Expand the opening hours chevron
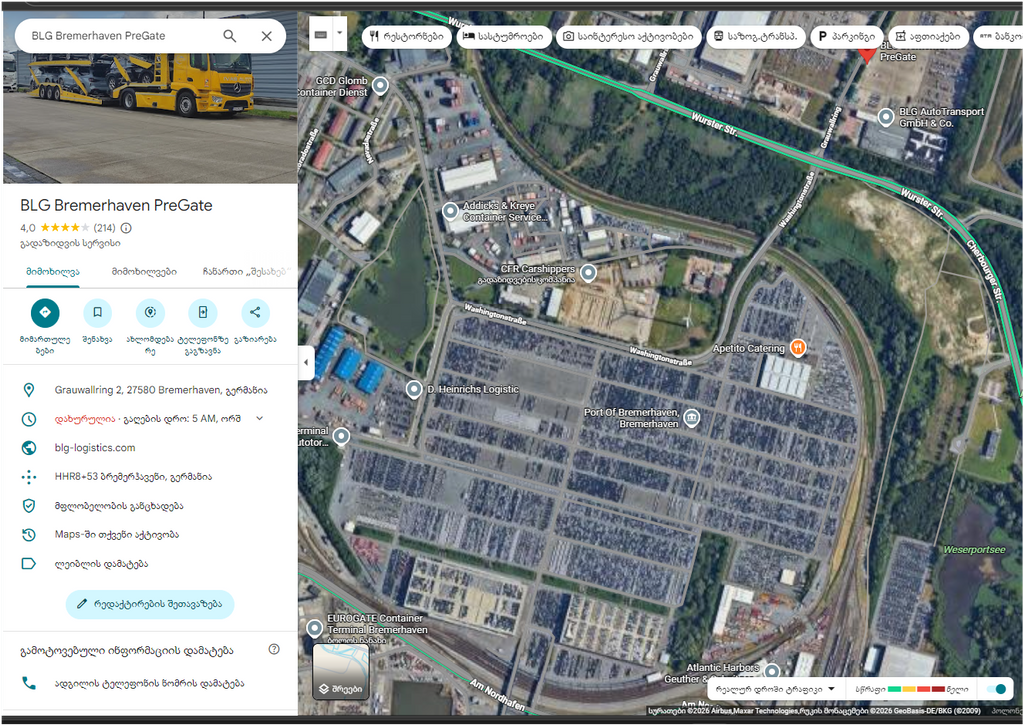This screenshot has width=1024, height=726. coord(259,418)
